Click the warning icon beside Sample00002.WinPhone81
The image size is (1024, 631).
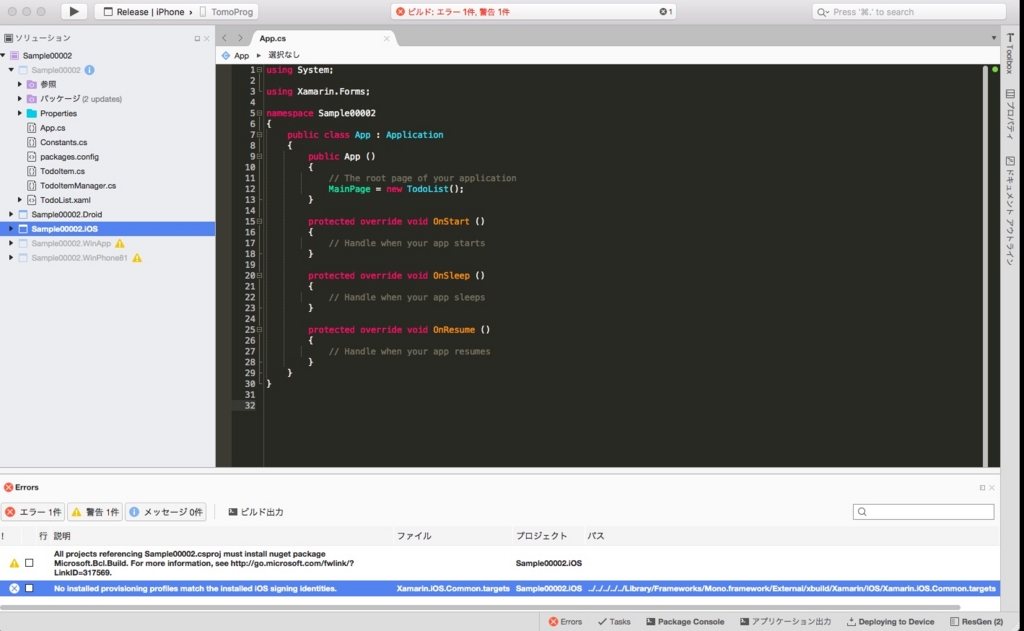tap(137, 258)
